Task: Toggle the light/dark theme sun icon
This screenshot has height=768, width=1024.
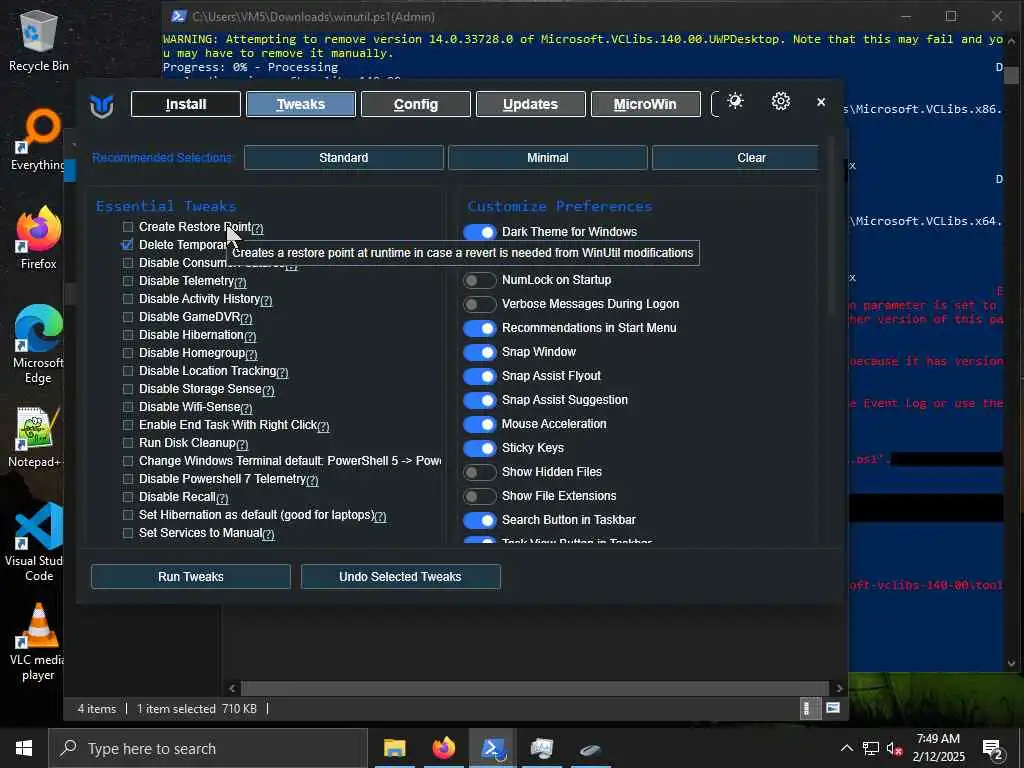Action: [735, 101]
